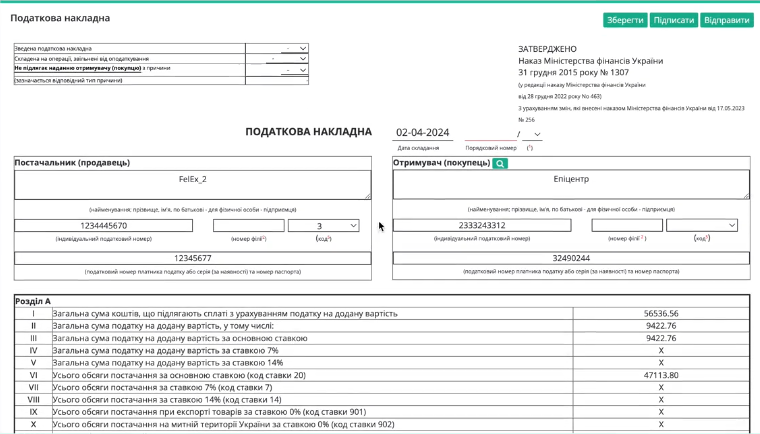Click the green search icon beside Отримувач (покупець)
Viewport: 760px width, 434px height.
[500, 163]
